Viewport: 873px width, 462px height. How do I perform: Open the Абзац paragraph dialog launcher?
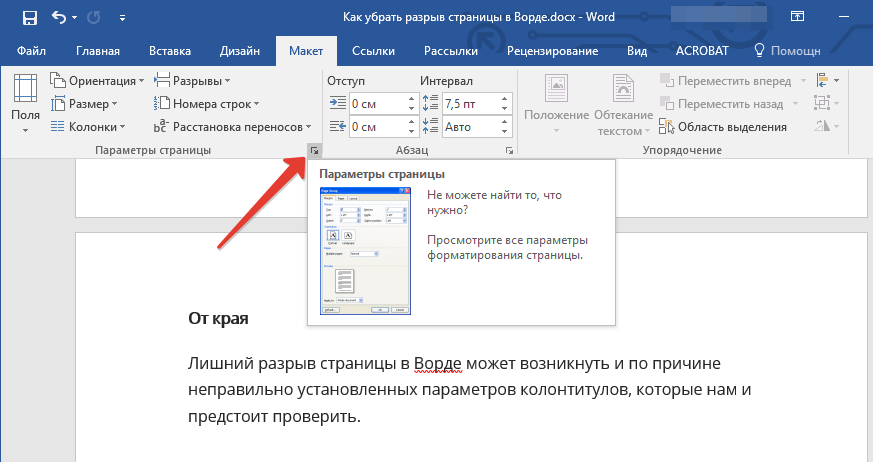point(509,150)
